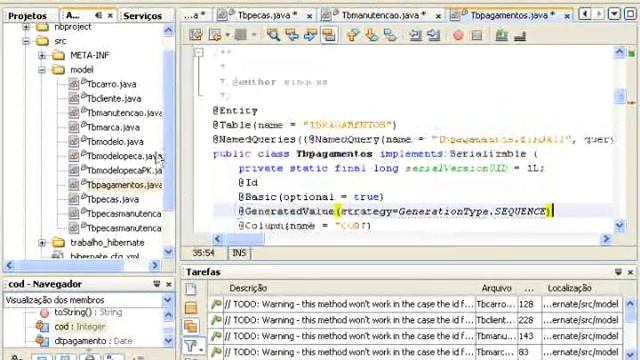640x360 pixels.
Task: Find next occurrence toolbar icon
Action: (310, 35)
